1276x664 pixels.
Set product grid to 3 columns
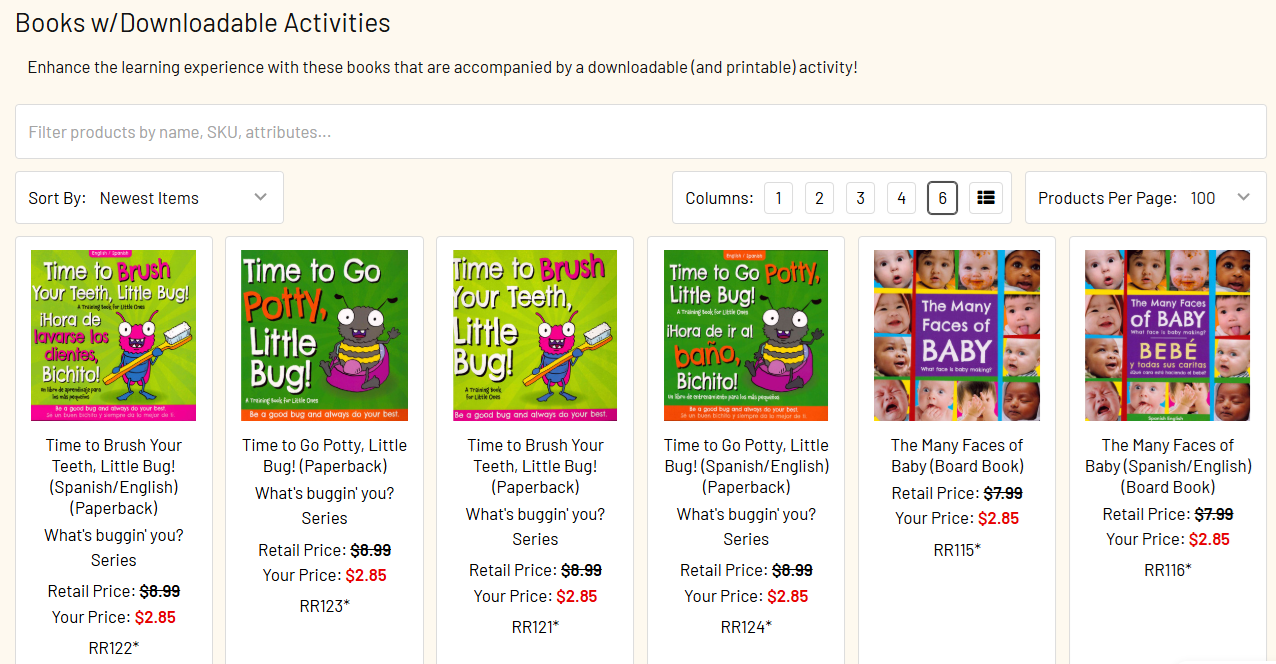tap(860, 198)
